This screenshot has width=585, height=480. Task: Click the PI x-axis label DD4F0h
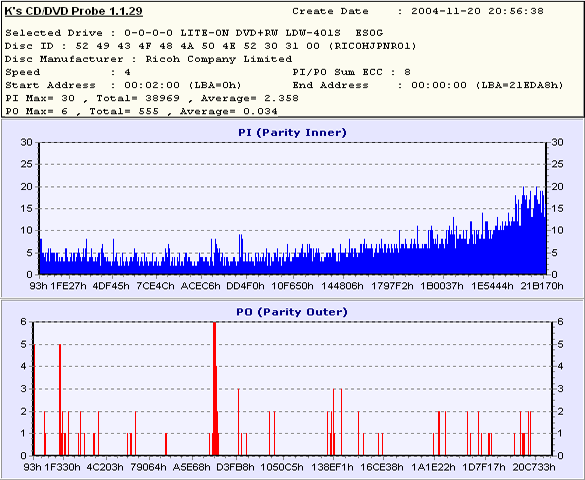245,286
